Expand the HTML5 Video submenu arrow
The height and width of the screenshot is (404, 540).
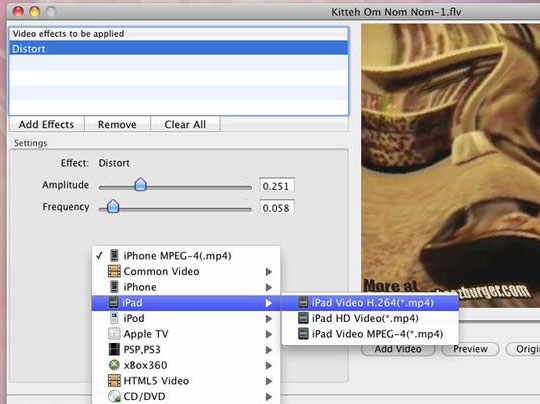tap(269, 381)
